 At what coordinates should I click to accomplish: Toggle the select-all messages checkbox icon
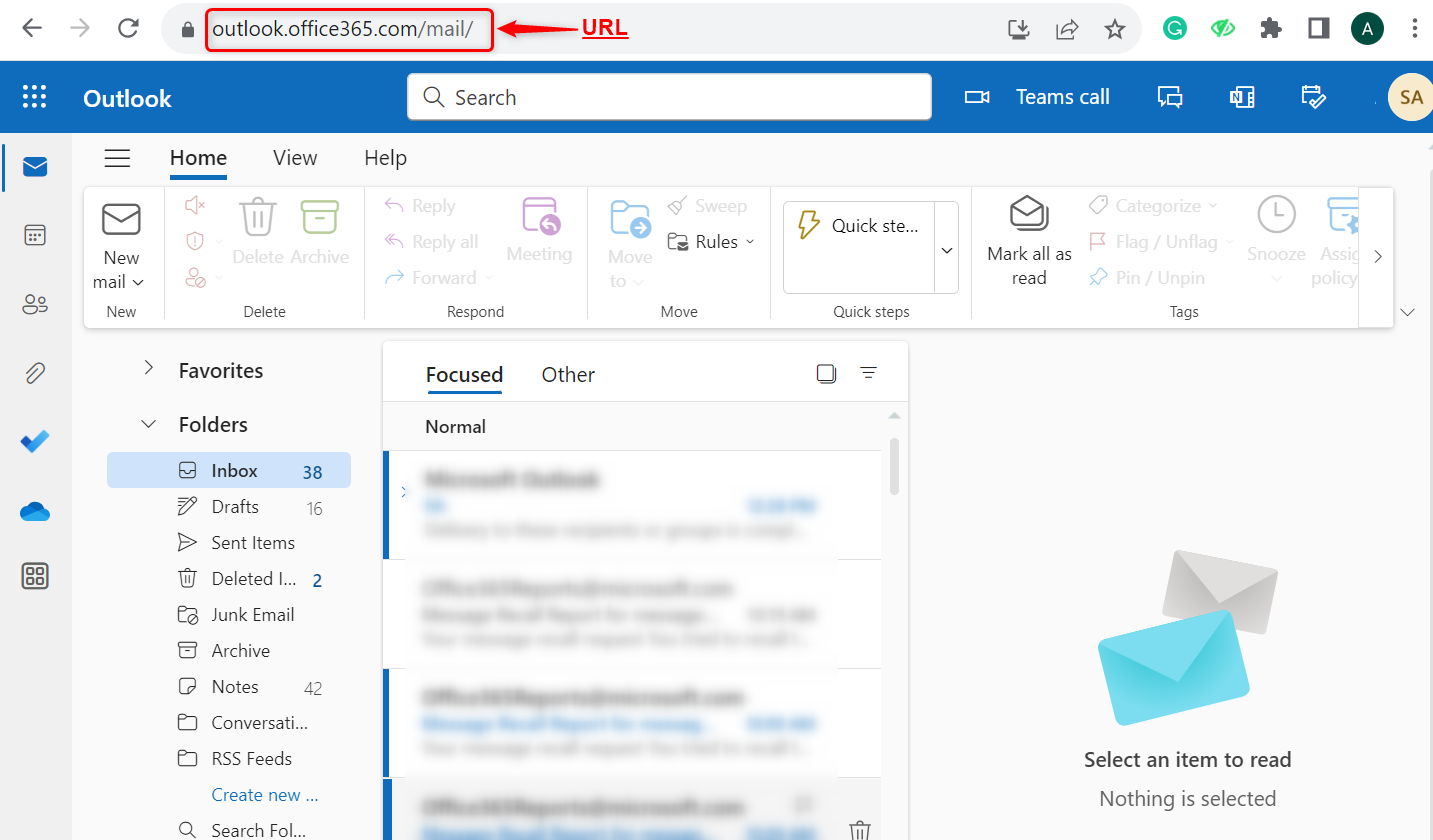pos(826,374)
